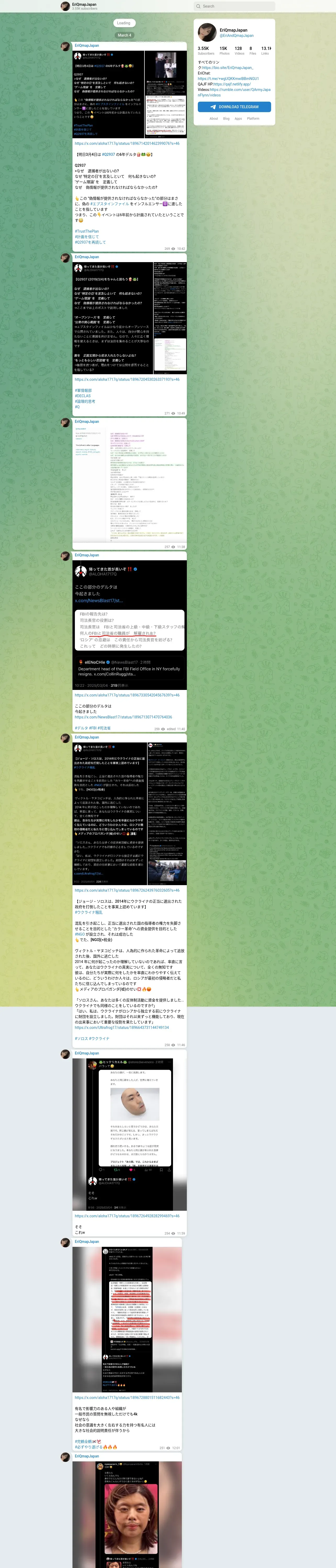Click the 10:49 post timestamp
336x1568 pixels.
pos(181,413)
